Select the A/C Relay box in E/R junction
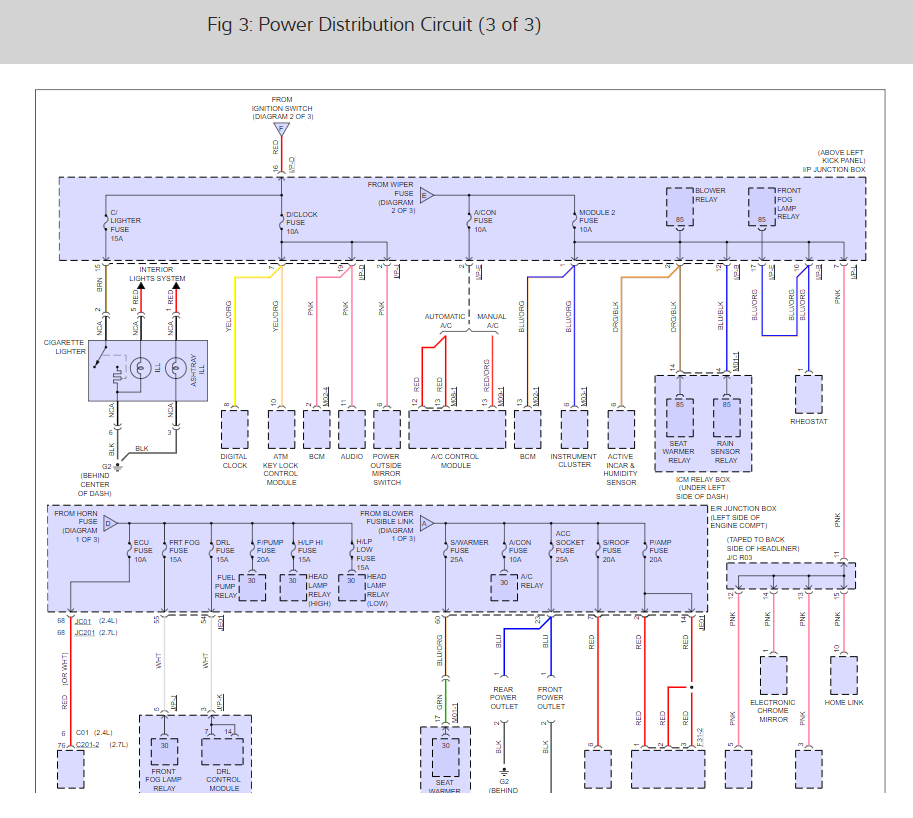 point(504,587)
